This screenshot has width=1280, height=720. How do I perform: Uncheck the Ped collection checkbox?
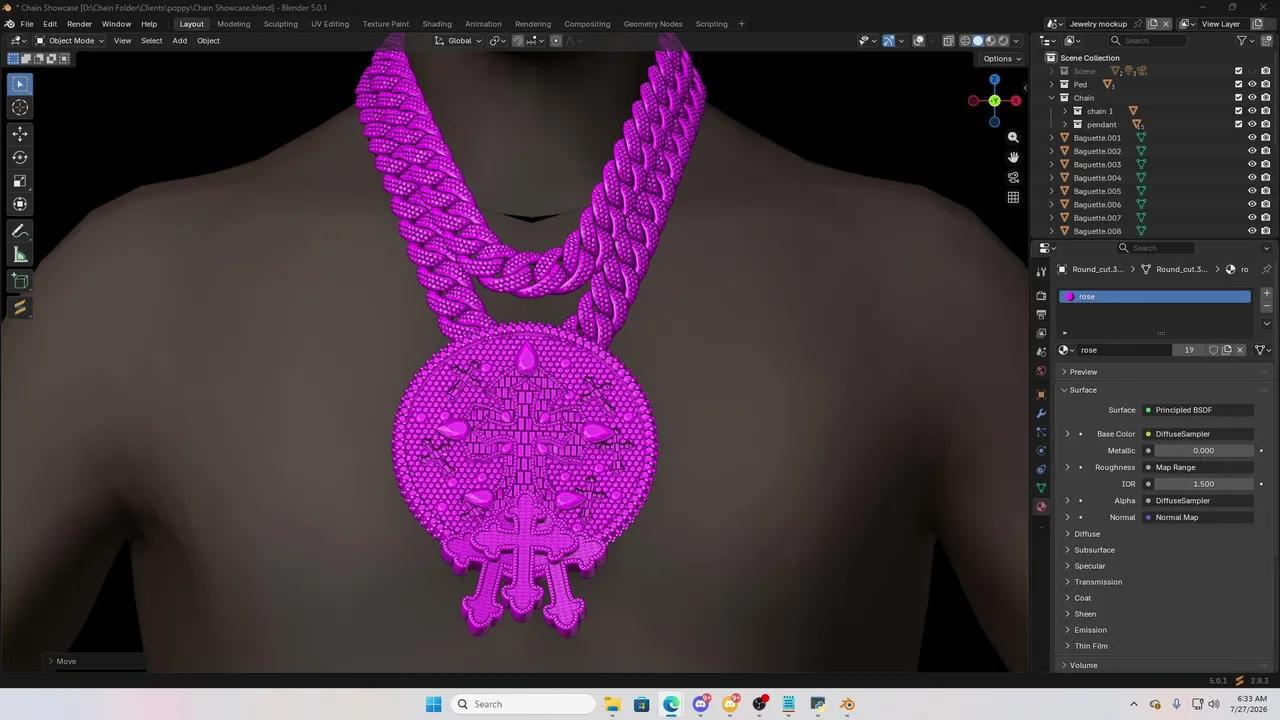click(x=1238, y=84)
